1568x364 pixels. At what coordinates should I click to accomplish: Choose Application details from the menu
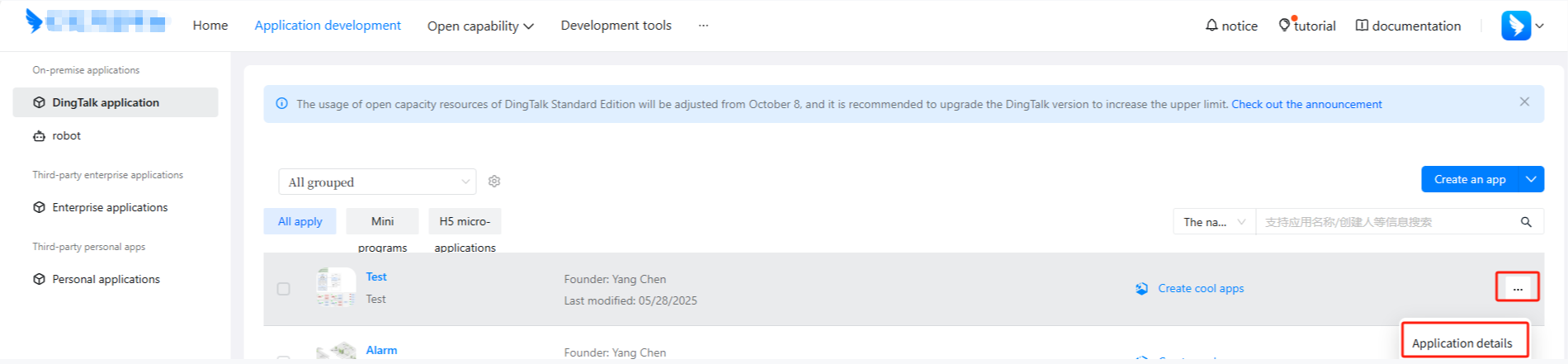coord(1462,343)
